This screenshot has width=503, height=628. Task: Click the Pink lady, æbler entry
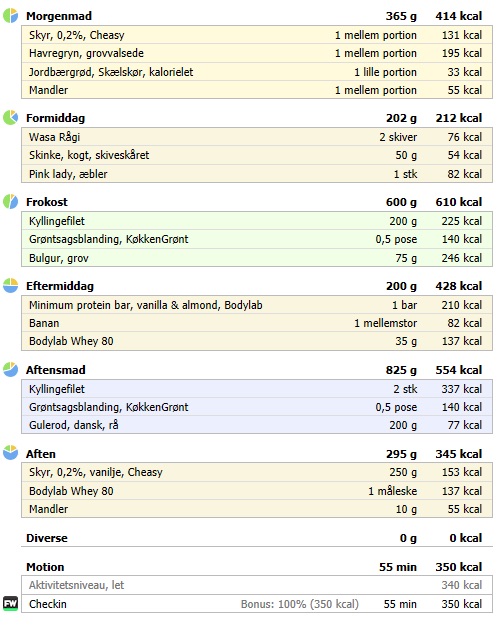pyautogui.click(x=257, y=174)
